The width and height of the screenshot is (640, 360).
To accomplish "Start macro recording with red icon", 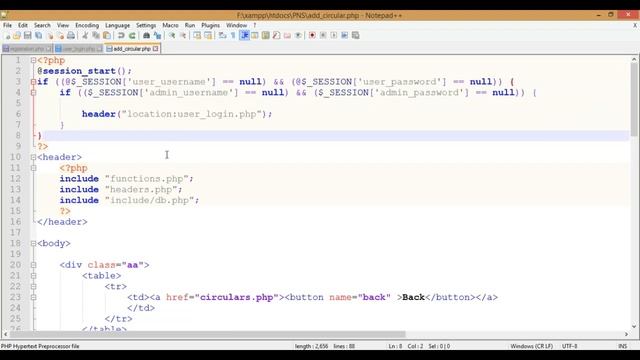I will [312, 36].
